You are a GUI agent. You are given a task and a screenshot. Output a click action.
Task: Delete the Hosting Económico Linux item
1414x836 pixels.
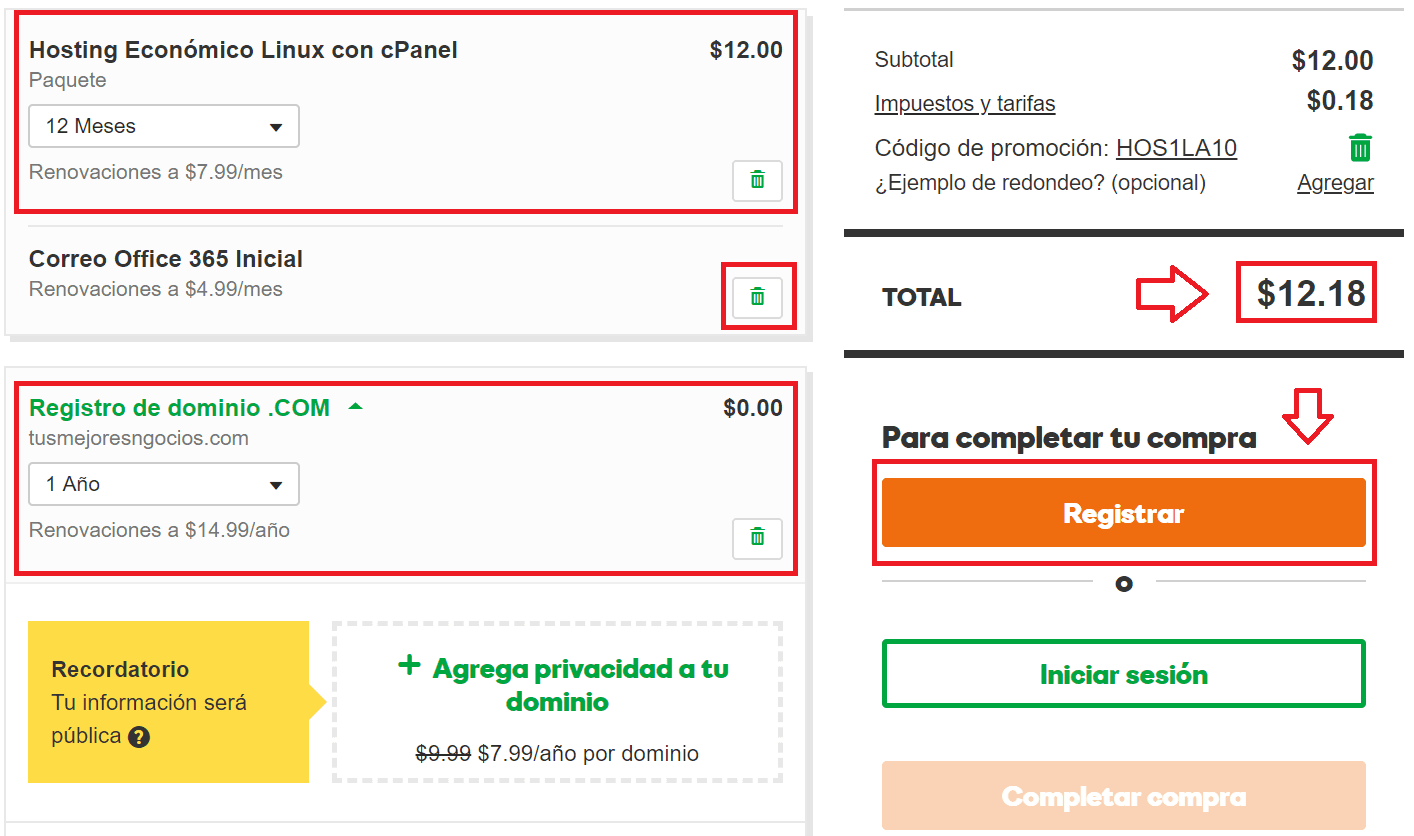click(757, 180)
